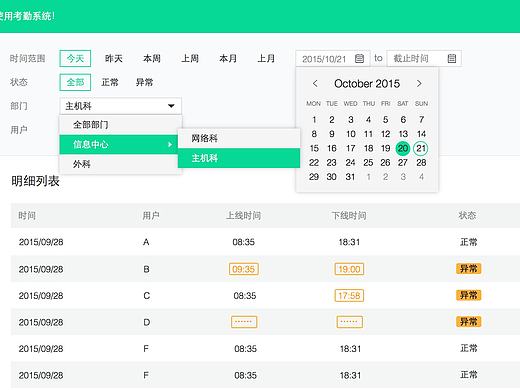Click the missing logout time for user D
The height and width of the screenshot is (390, 520).
coord(350,322)
